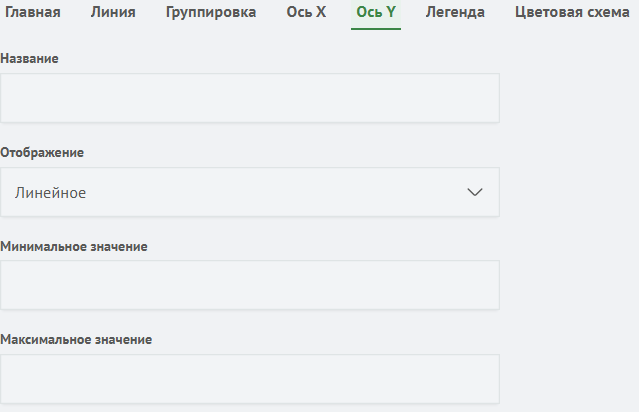Click the Отображение field label

[x=42, y=152]
